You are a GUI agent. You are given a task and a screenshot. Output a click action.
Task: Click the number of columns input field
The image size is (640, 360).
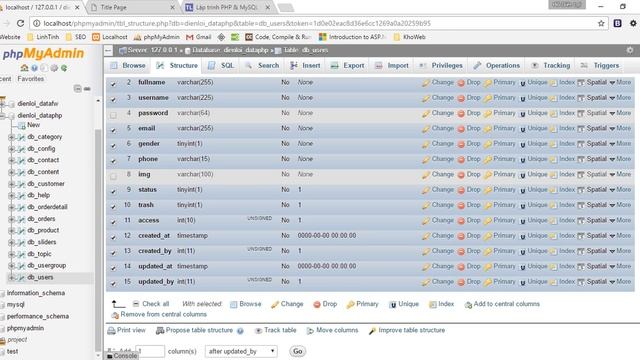coord(150,351)
